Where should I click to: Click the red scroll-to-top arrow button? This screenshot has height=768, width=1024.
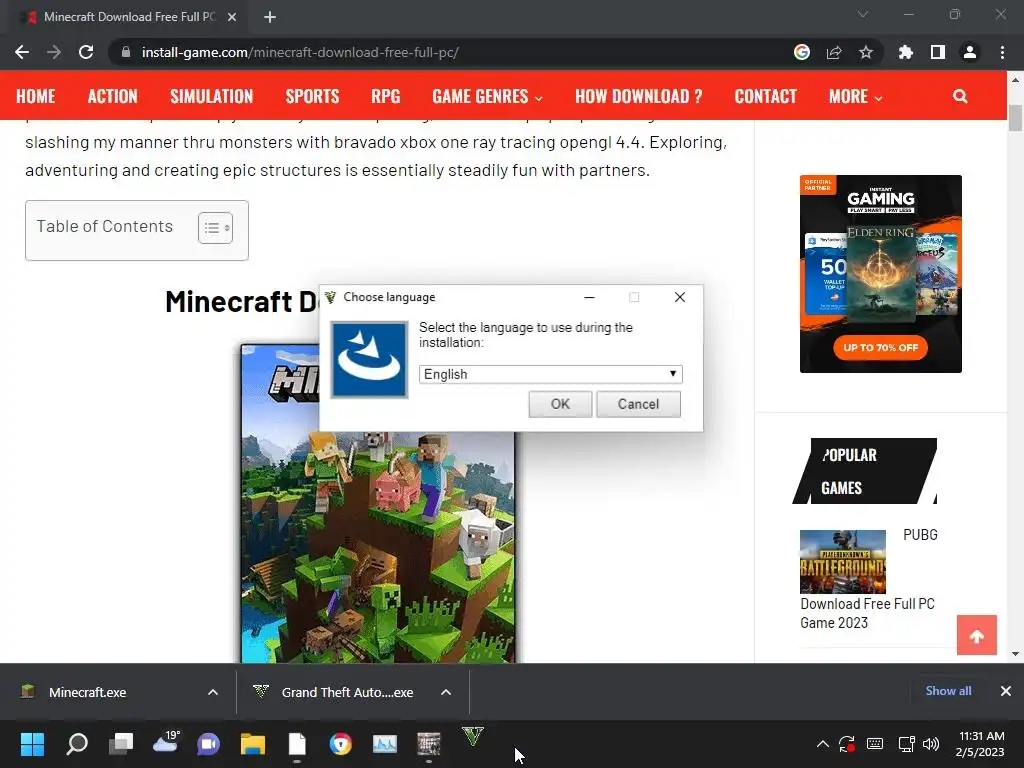coord(977,635)
